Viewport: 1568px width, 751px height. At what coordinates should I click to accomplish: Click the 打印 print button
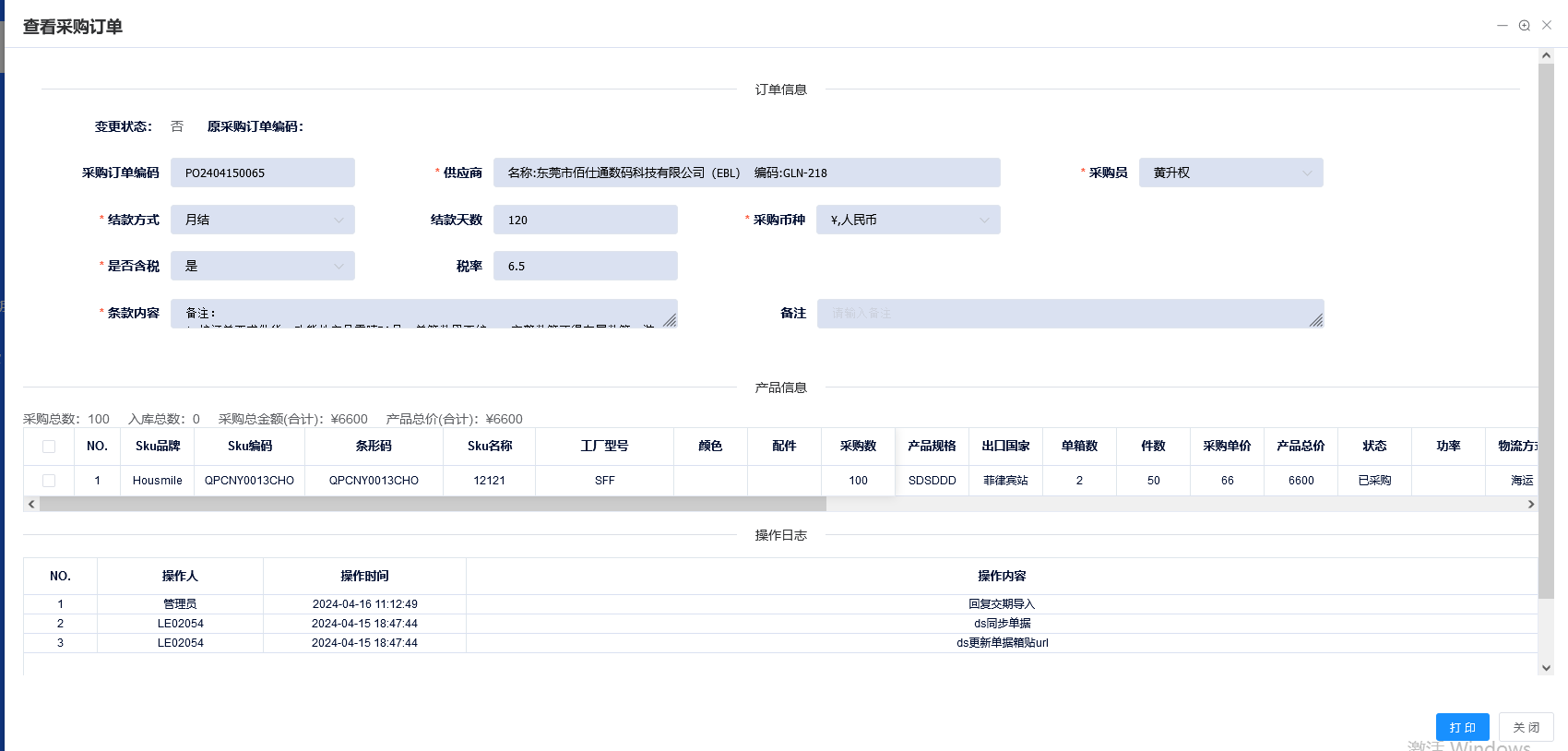coord(1462,727)
